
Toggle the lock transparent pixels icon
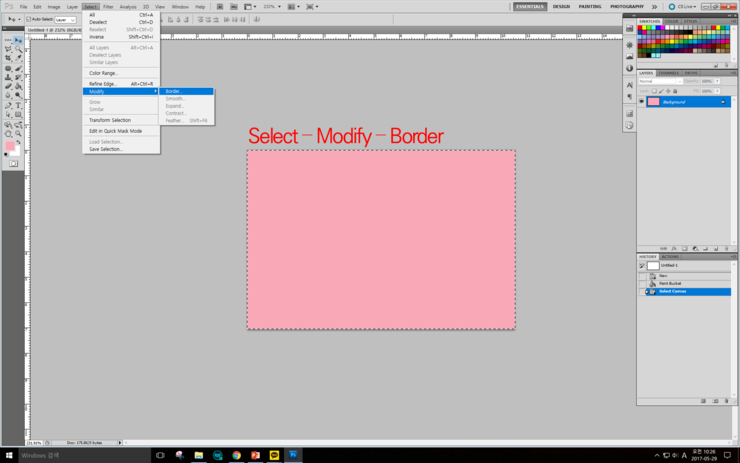[654, 91]
